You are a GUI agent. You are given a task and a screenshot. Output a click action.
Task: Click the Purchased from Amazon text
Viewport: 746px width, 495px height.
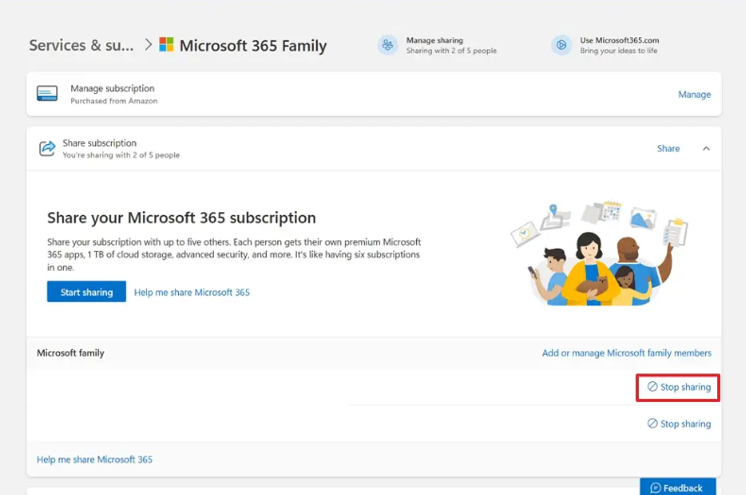click(114, 101)
